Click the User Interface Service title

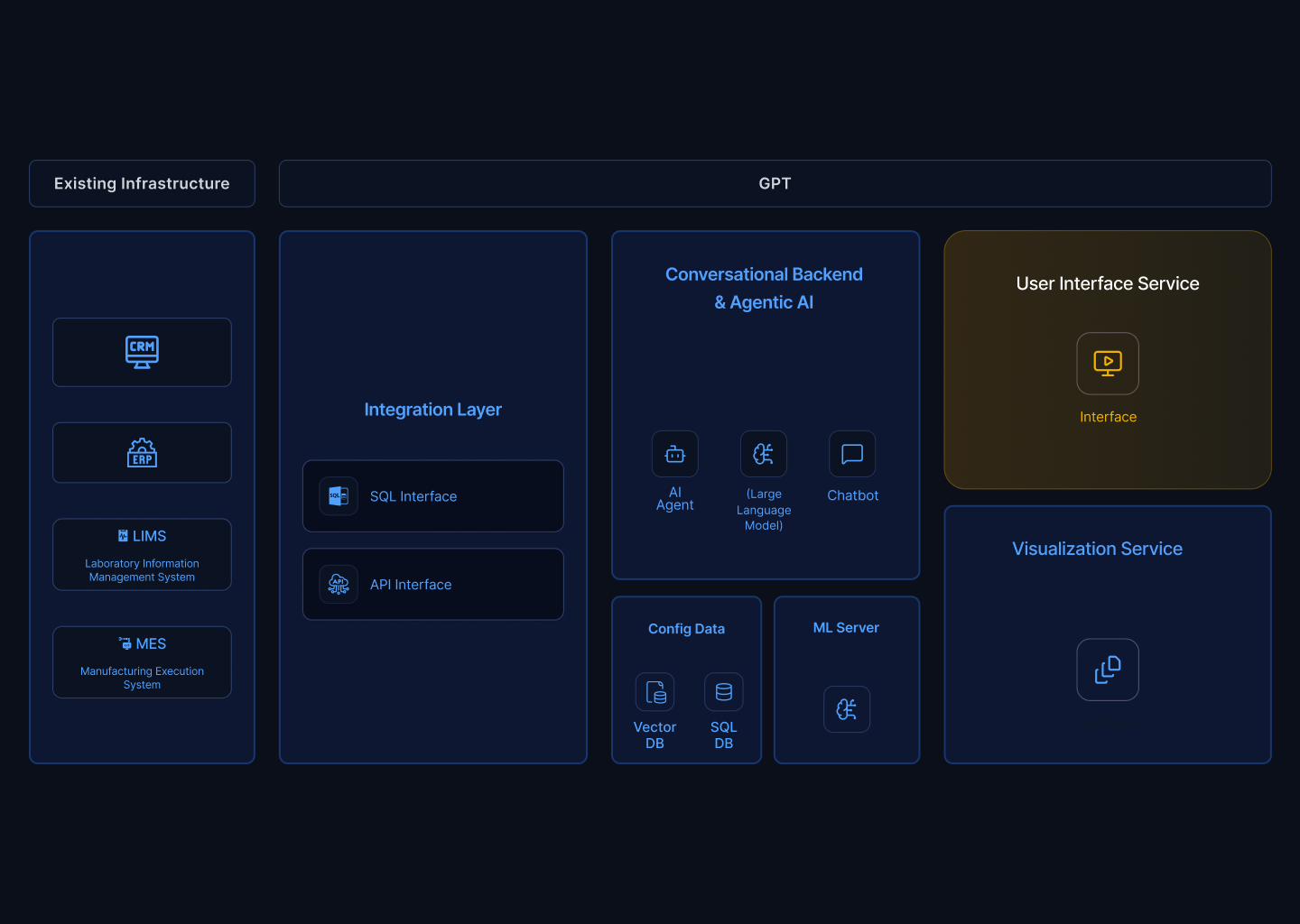[x=1108, y=283]
